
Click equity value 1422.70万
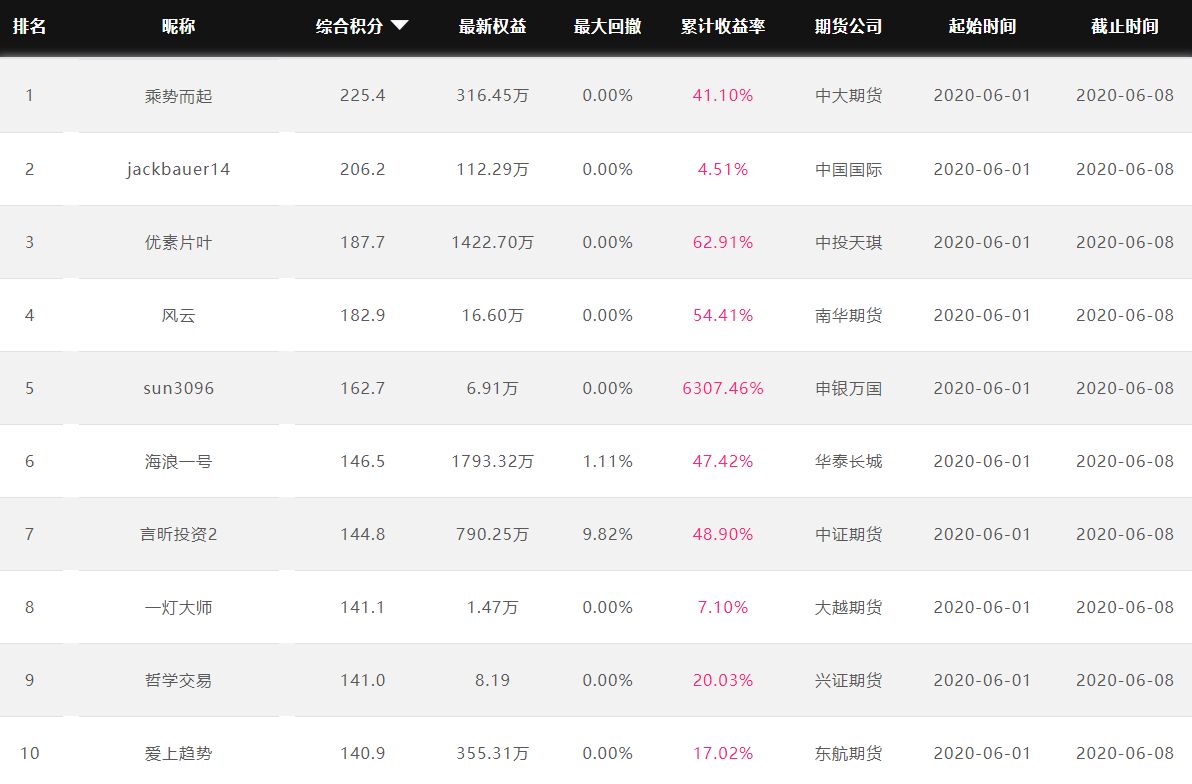pyautogui.click(x=493, y=242)
